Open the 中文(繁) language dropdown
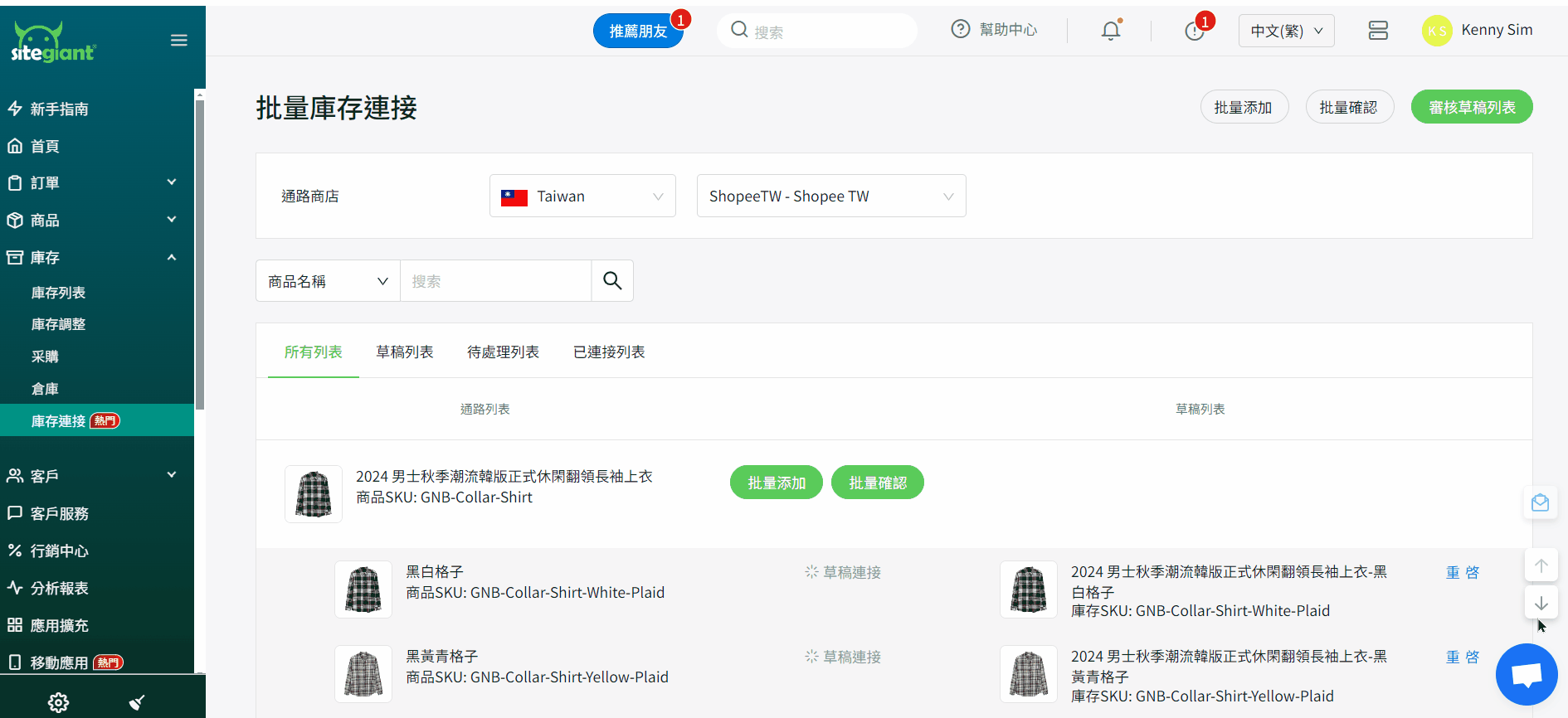This screenshot has width=1568, height=718. 1286,31
